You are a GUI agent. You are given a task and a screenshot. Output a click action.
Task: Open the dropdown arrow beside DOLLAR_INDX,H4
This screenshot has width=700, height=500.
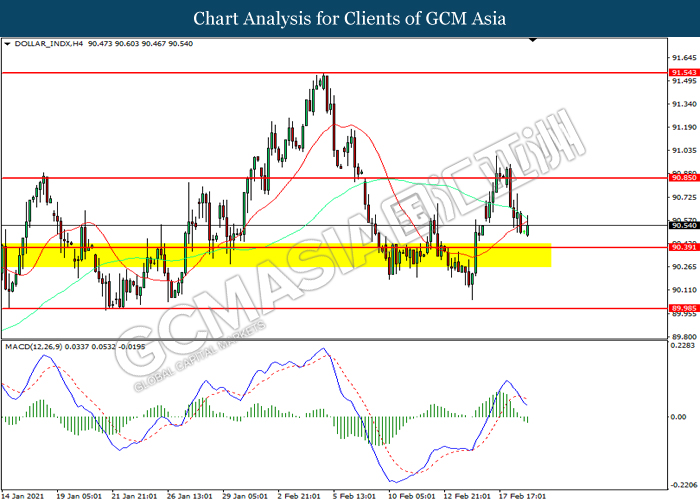[7, 44]
